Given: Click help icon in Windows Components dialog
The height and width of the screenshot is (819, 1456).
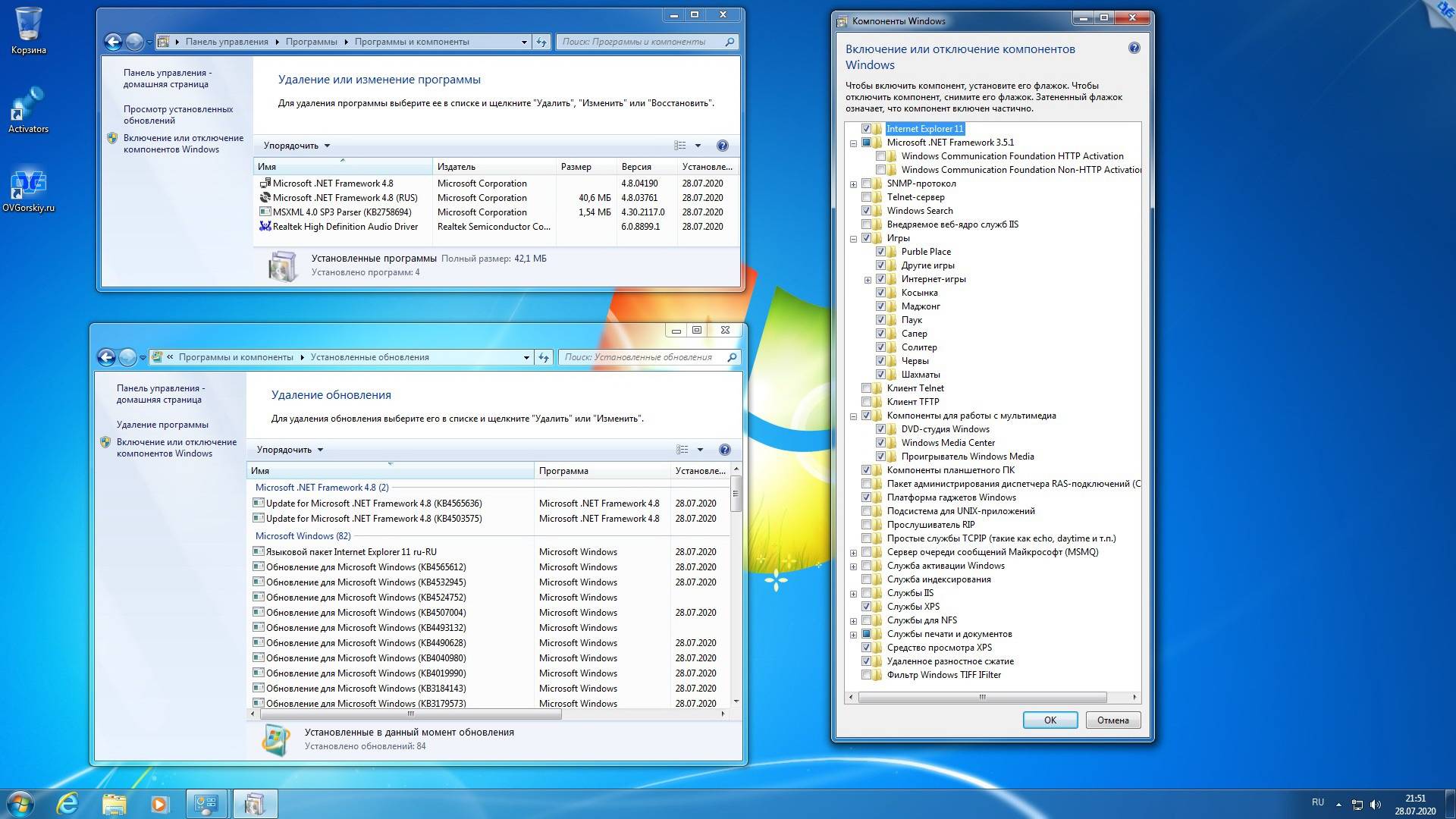Looking at the screenshot, I should [x=1134, y=48].
